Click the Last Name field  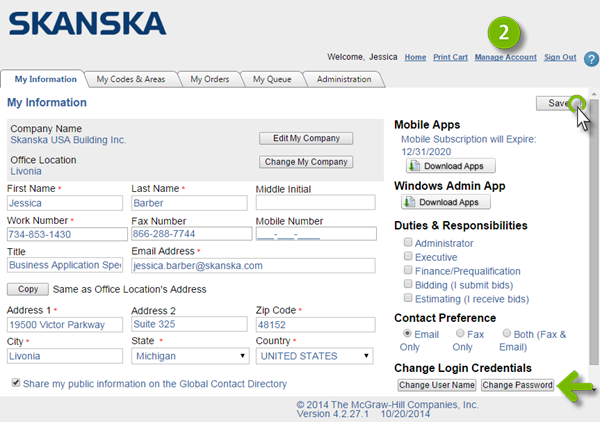[189, 203]
